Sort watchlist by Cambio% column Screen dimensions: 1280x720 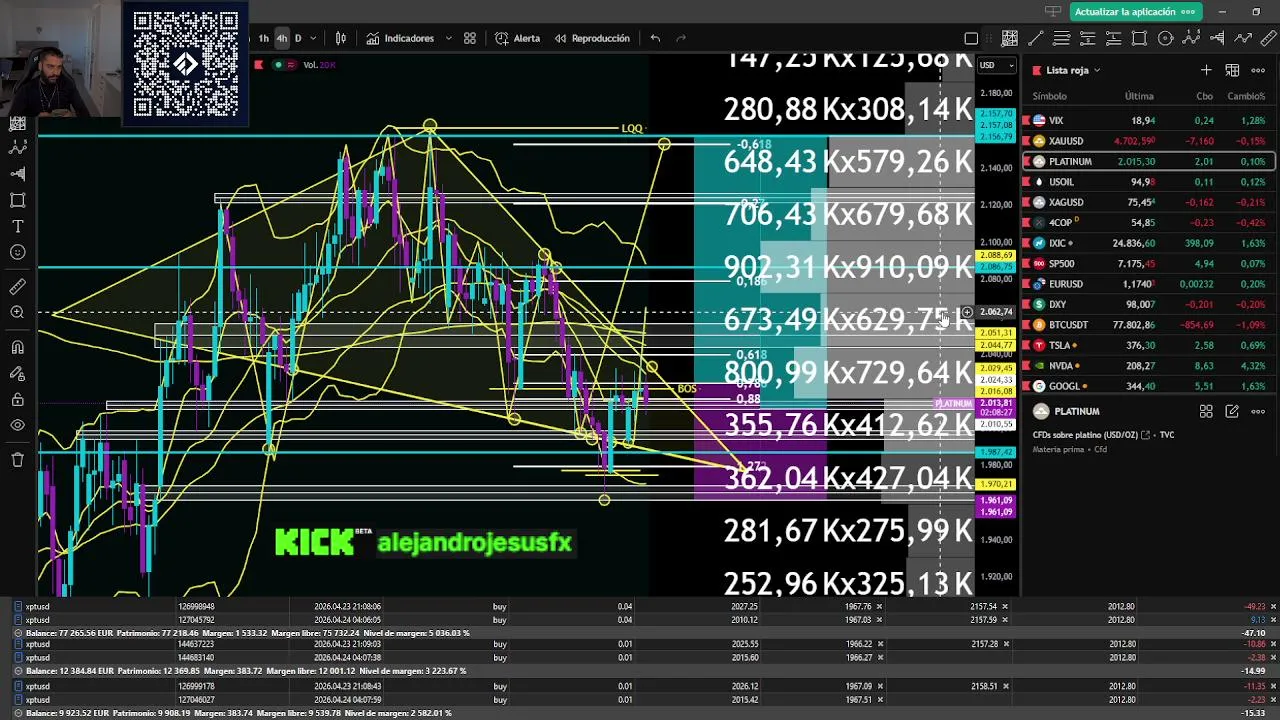(1246, 96)
